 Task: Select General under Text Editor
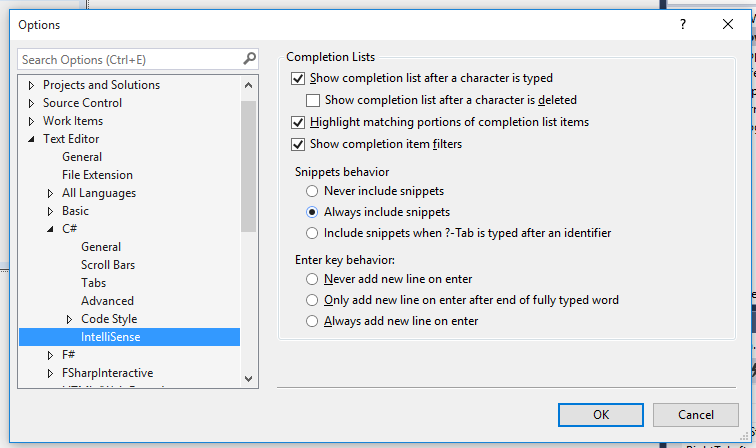click(x=82, y=157)
